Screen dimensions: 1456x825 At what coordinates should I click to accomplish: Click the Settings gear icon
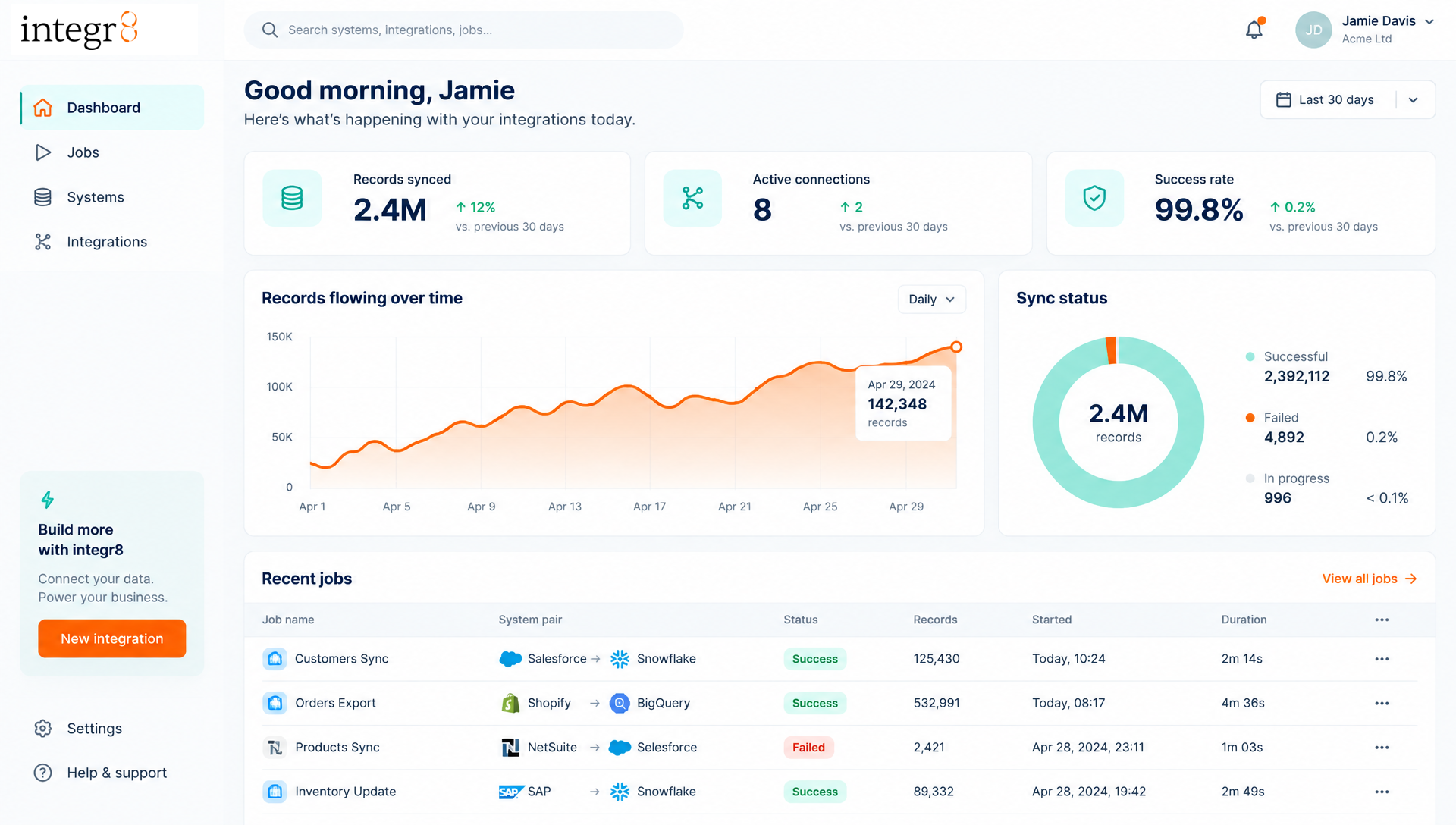point(43,729)
